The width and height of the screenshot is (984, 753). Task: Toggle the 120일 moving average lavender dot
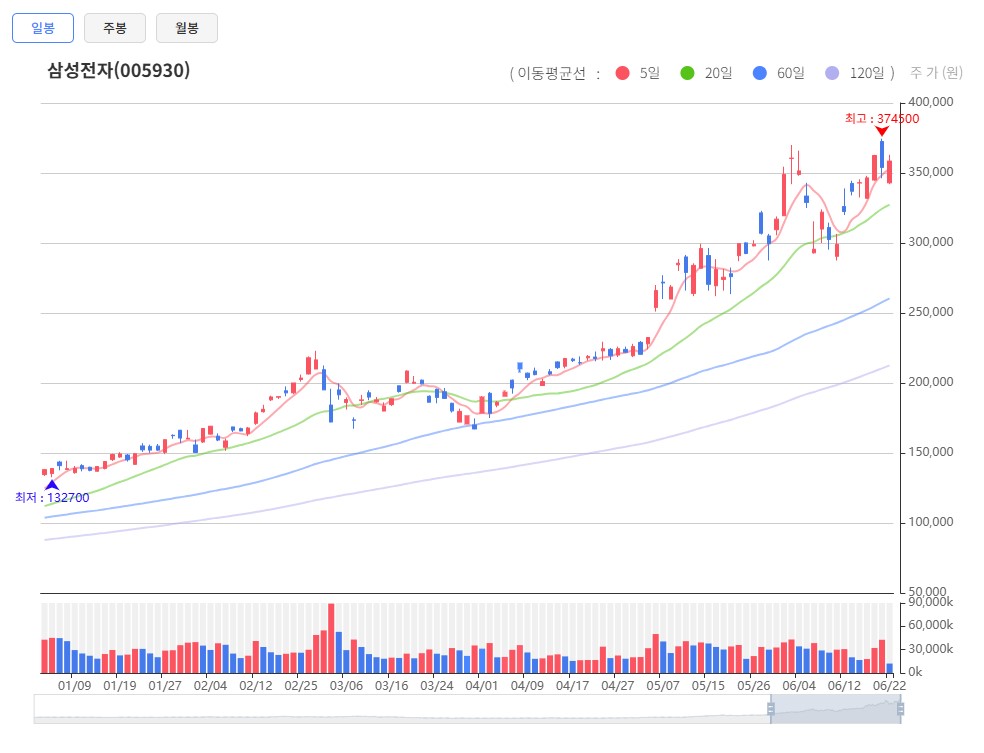832,73
